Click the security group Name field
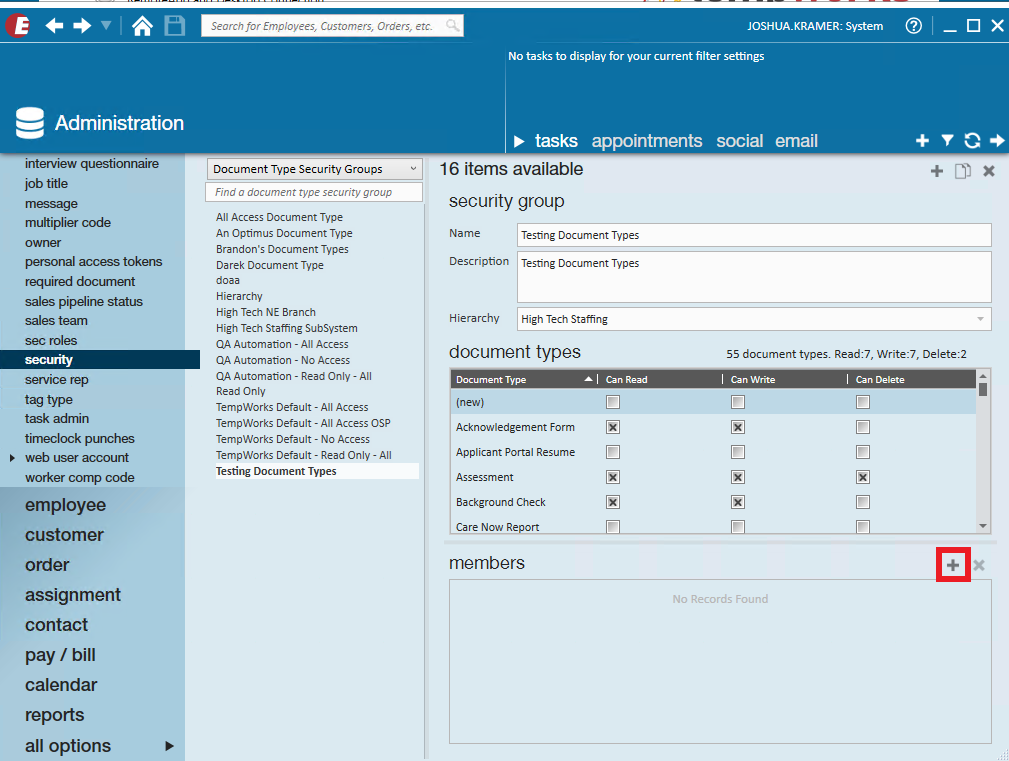 [754, 235]
